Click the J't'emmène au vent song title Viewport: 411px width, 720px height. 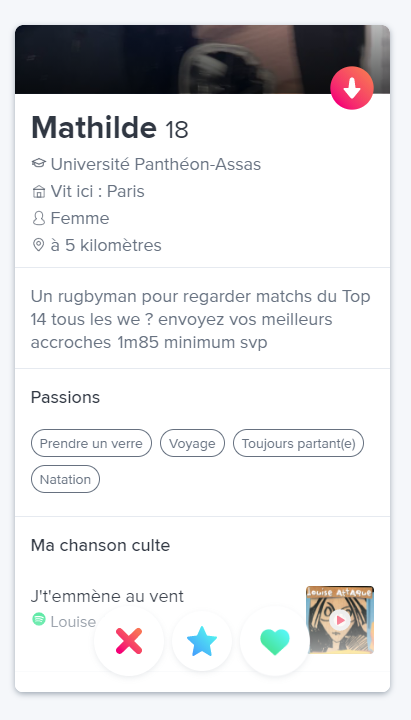point(107,596)
